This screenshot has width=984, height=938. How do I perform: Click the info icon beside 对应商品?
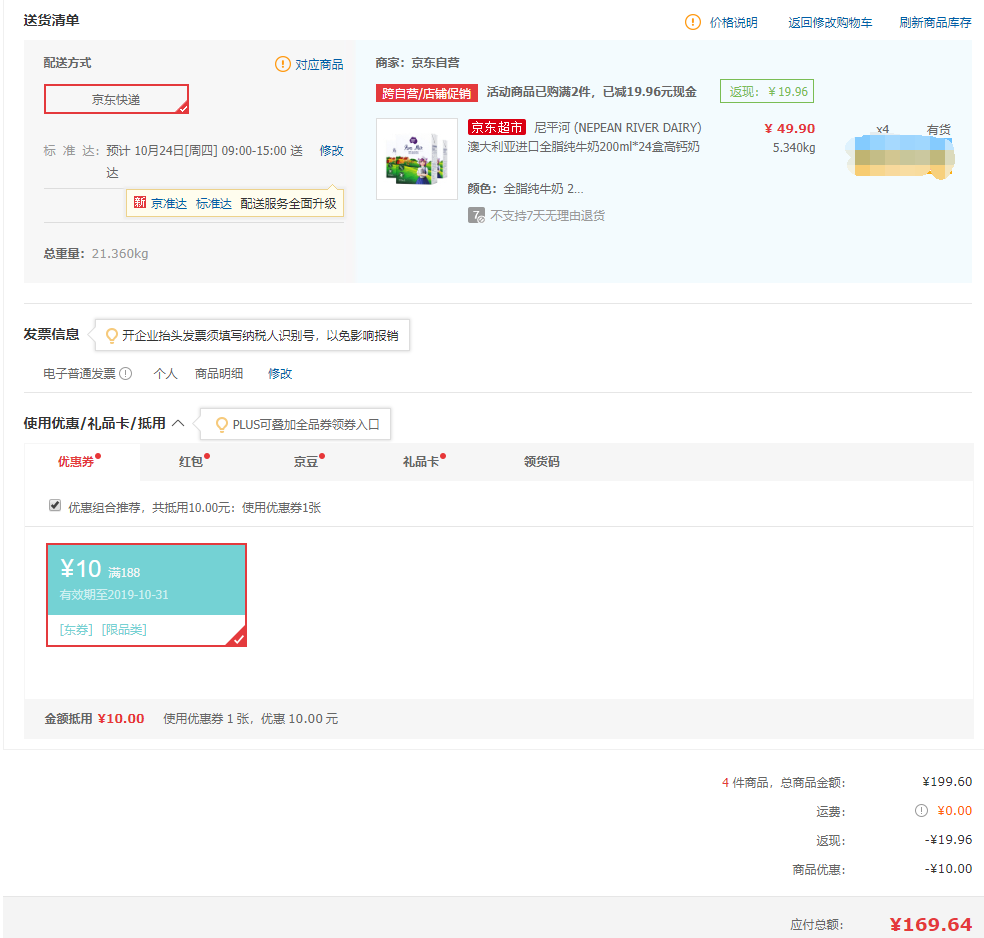point(282,64)
